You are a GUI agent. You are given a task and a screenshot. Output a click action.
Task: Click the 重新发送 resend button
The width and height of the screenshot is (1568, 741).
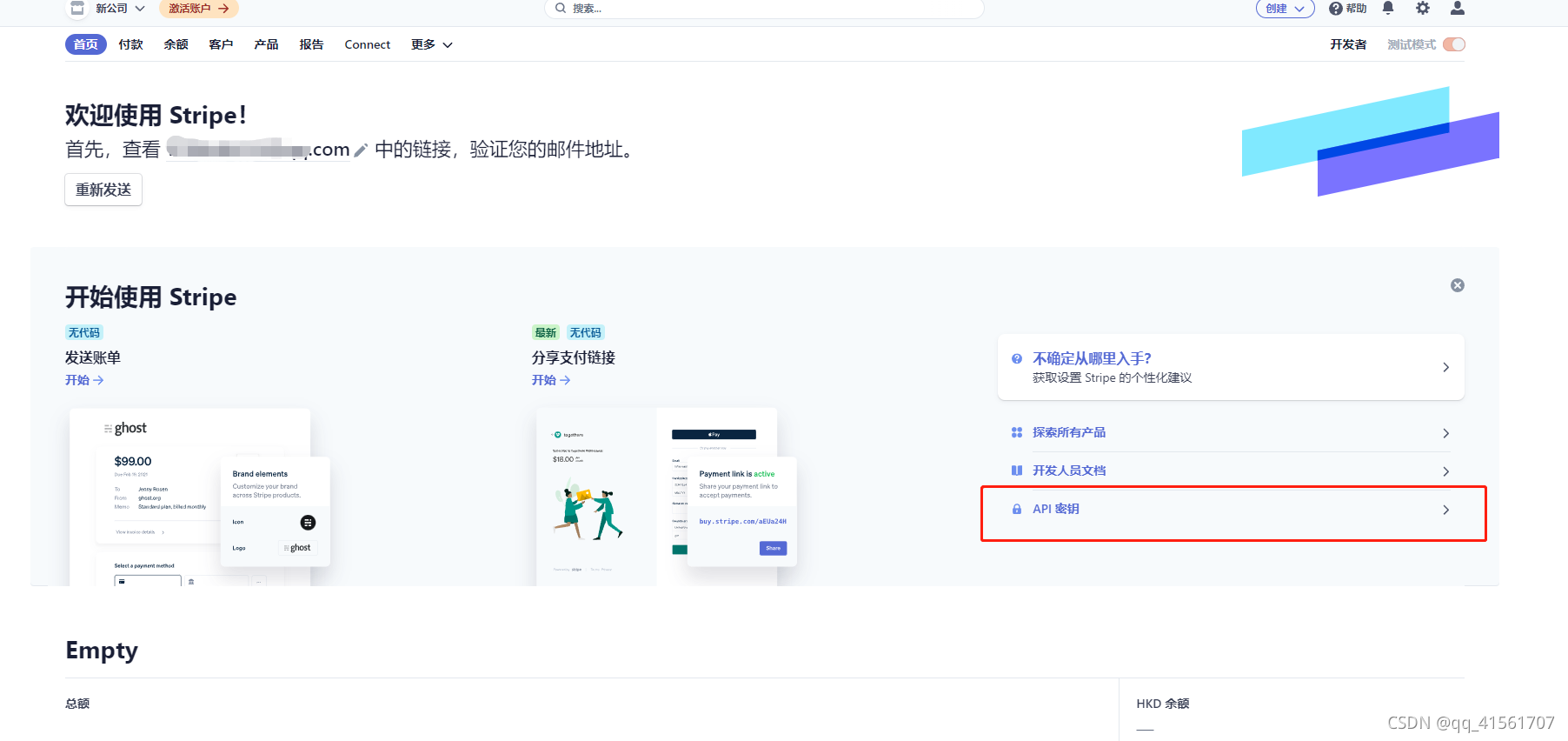click(x=103, y=190)
